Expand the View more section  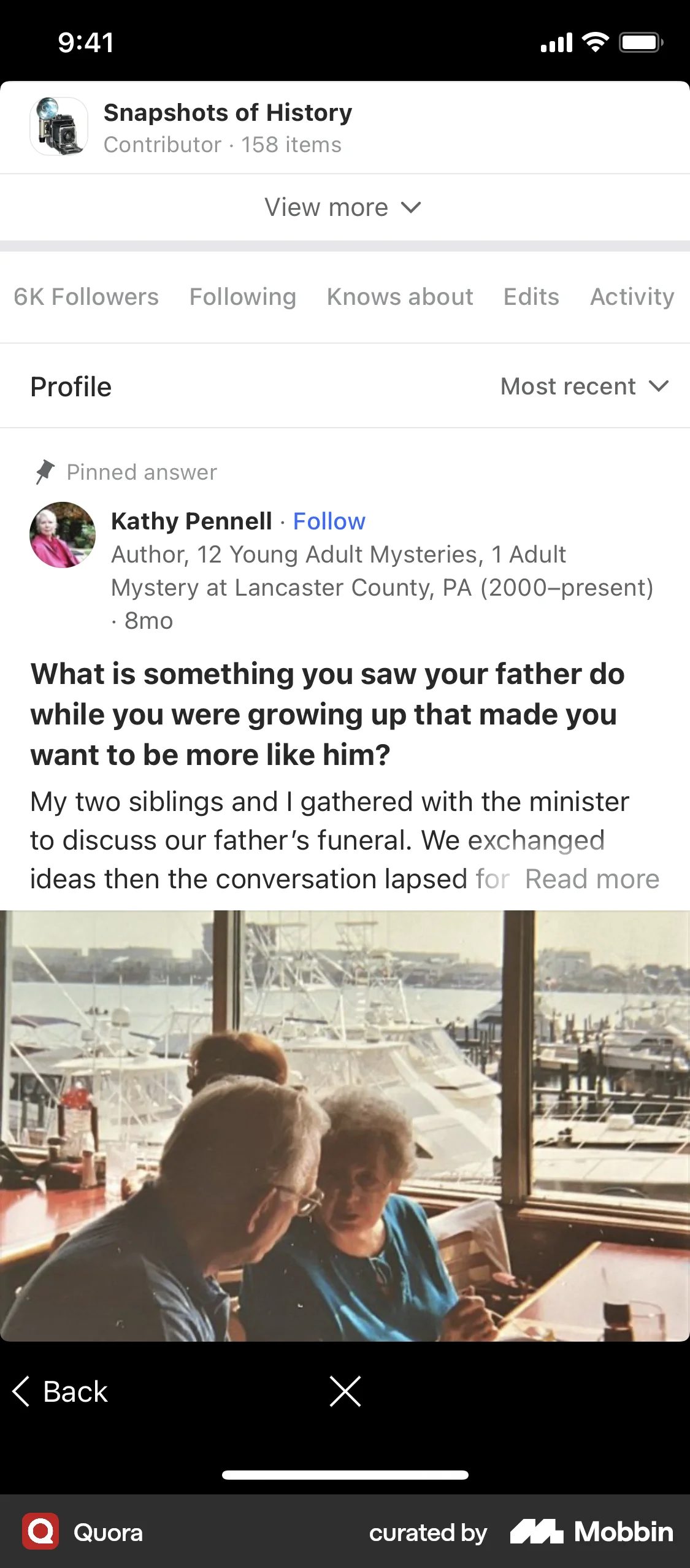343,207
